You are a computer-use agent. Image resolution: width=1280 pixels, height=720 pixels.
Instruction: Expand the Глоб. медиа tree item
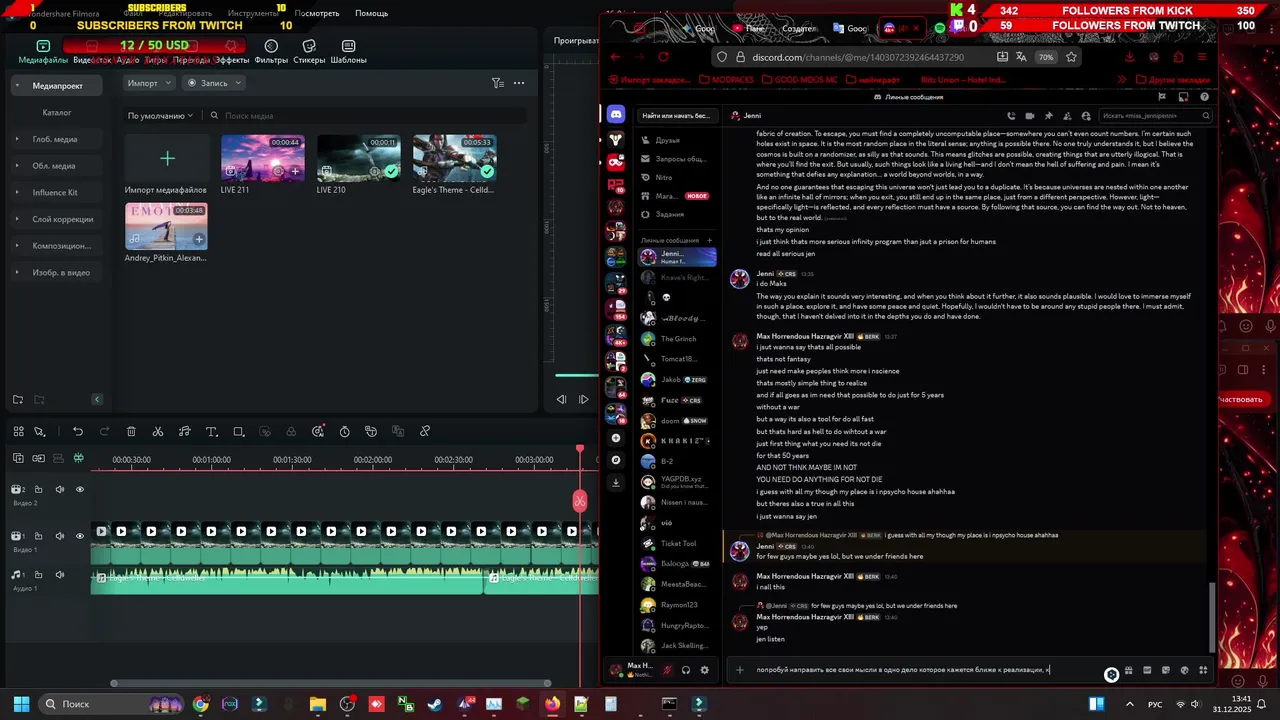pyautogui.click(x=17, y=139)
